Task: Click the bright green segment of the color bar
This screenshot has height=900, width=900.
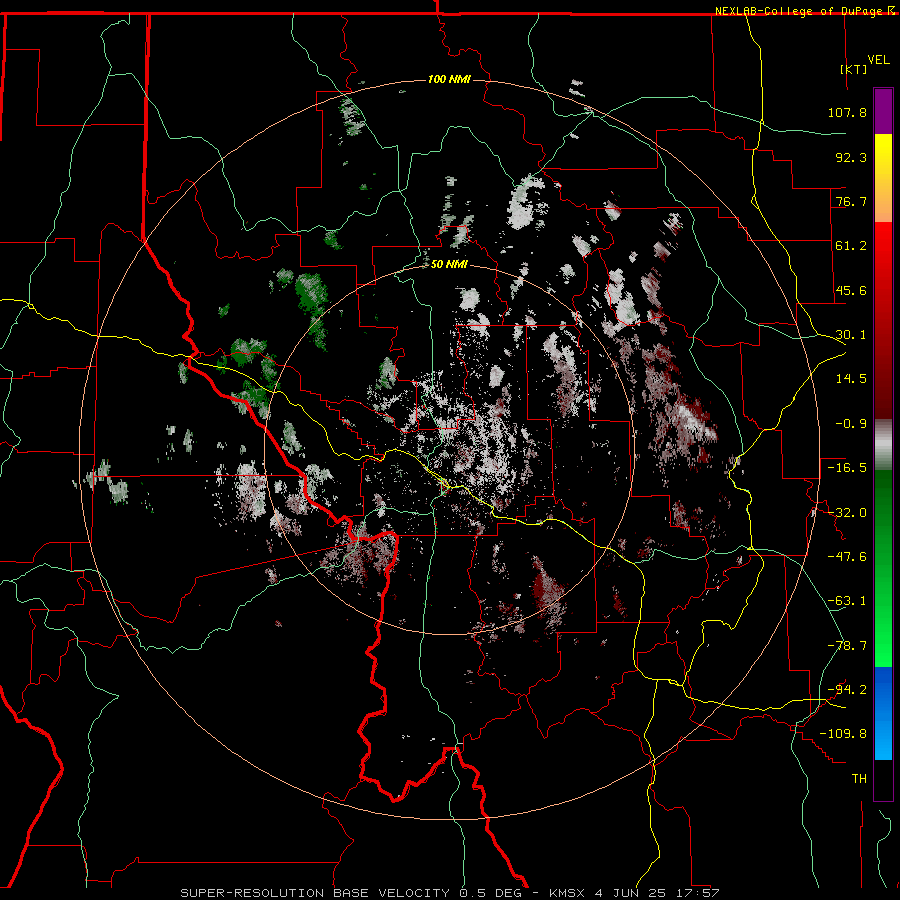Action: (x=883, y=568)
